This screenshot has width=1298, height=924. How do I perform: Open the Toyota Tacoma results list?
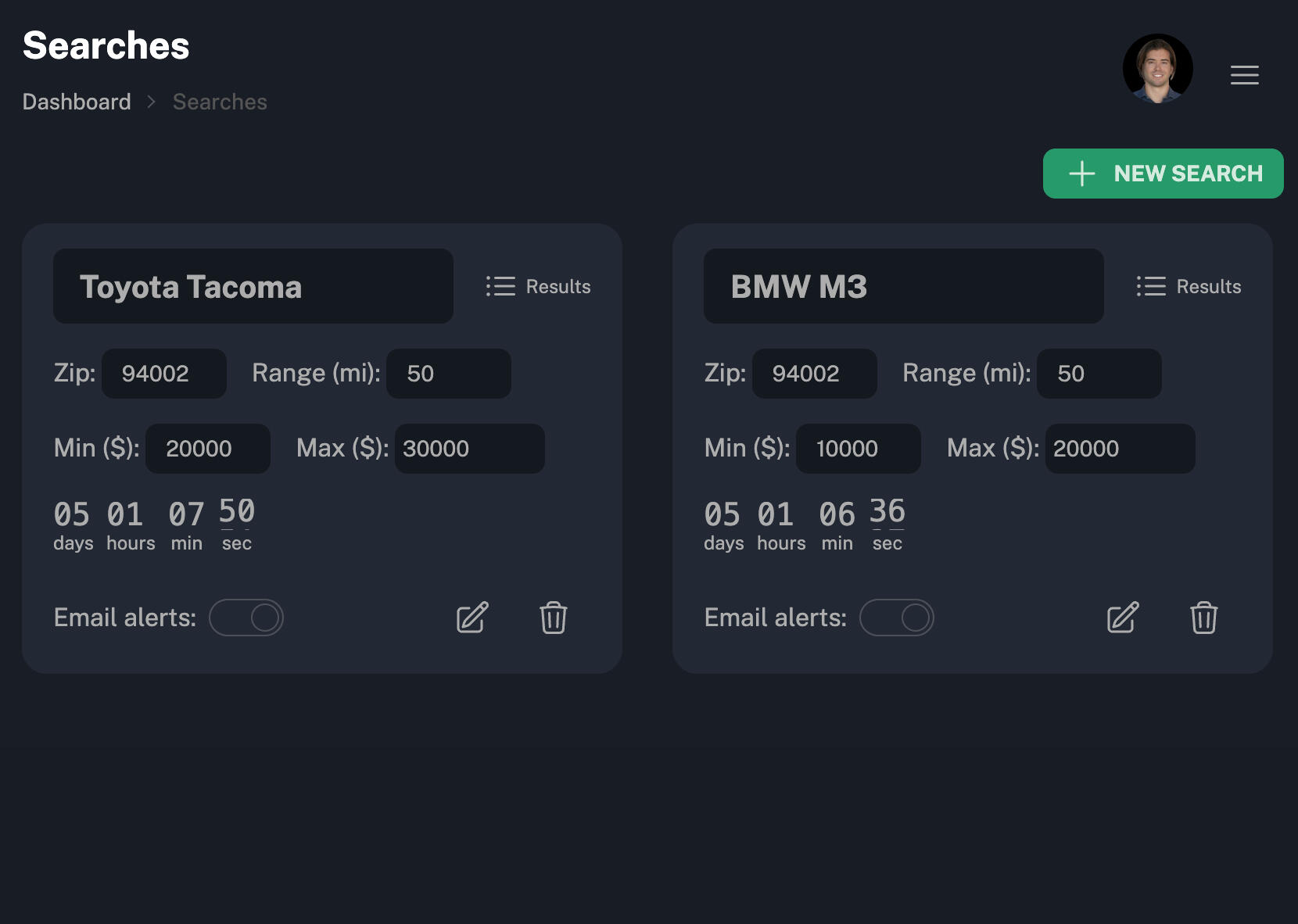coord(538,286)
